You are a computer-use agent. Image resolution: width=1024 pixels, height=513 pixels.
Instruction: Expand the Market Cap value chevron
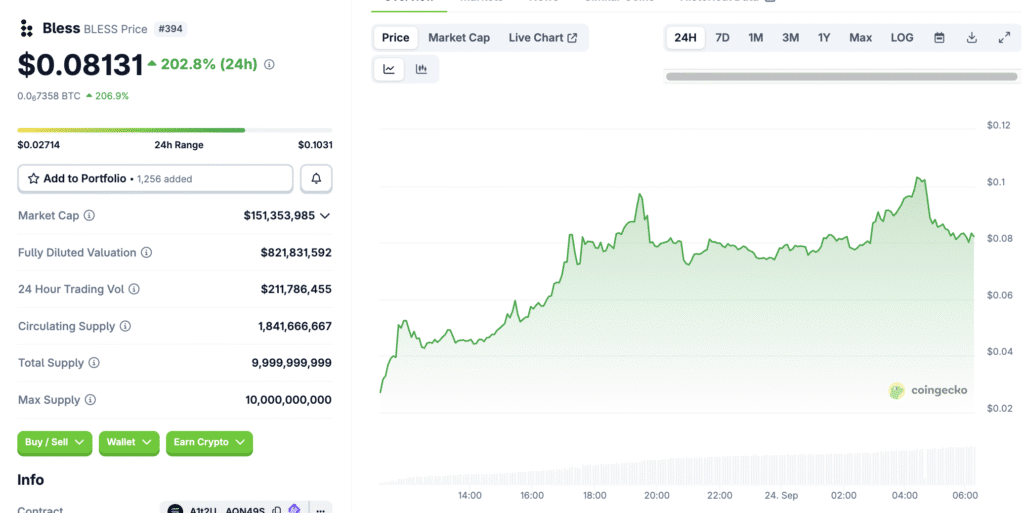(x=325, y=216)
